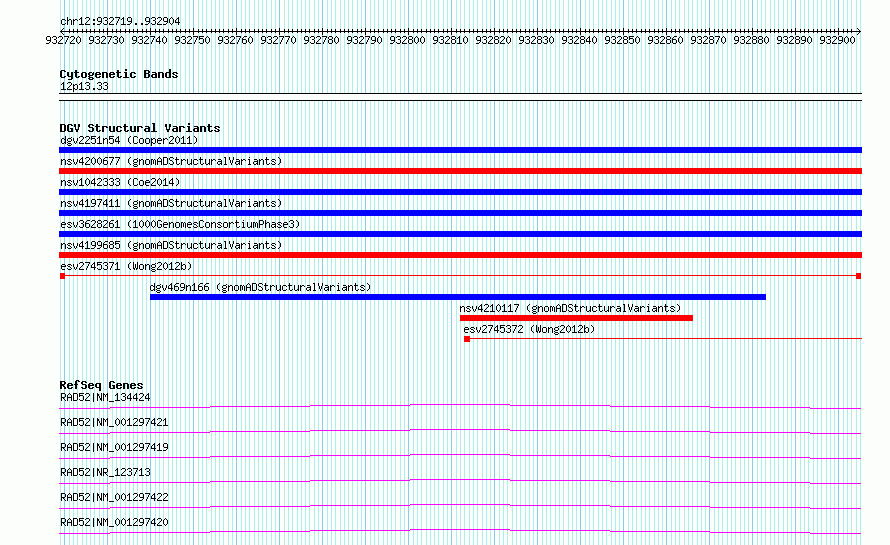Click the blue bar of dgv469n166
This screenshot has height=545, width=890.
coord(457,297)
